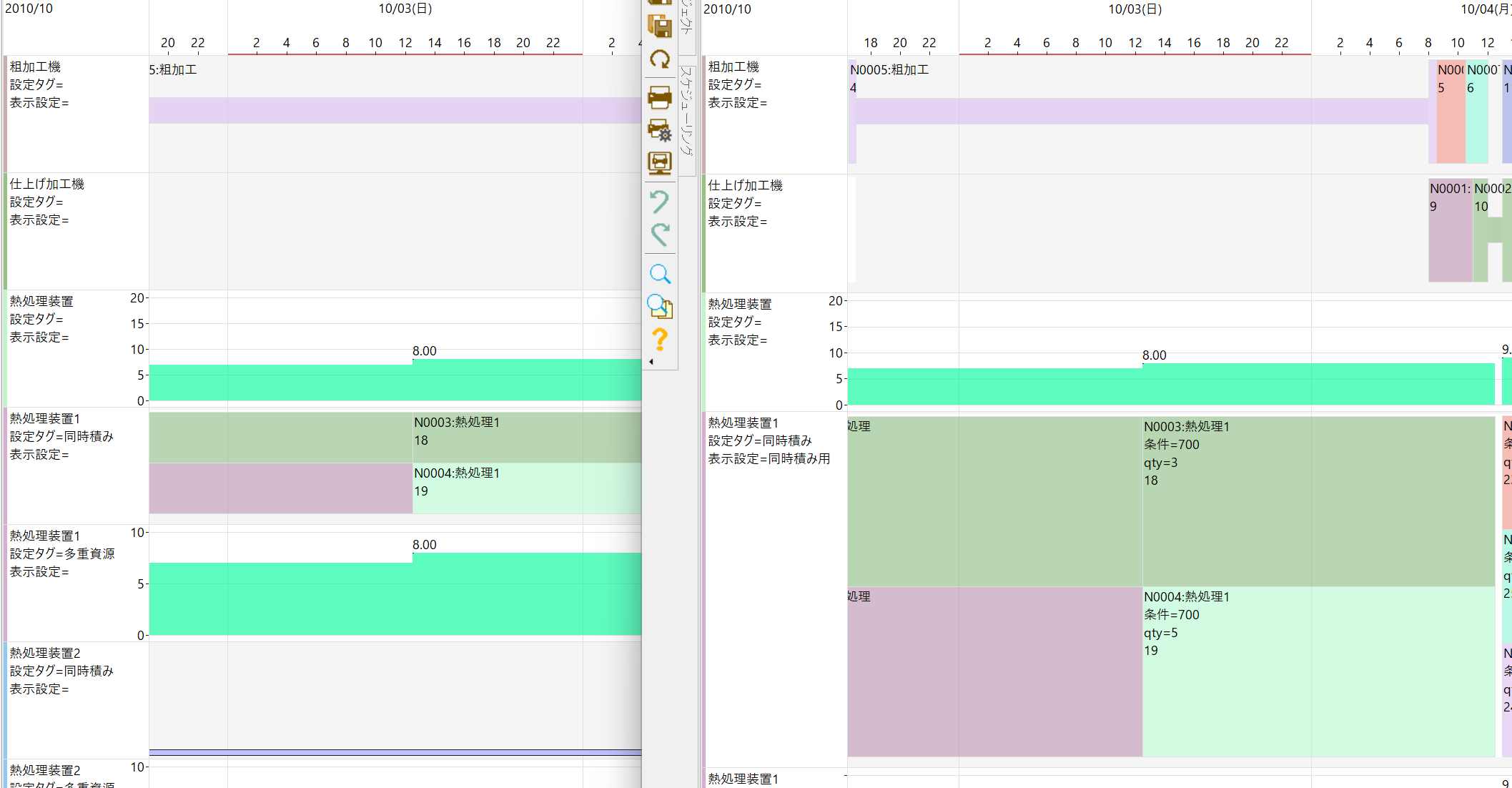Open the print preview monitor icon

(659, 163)
